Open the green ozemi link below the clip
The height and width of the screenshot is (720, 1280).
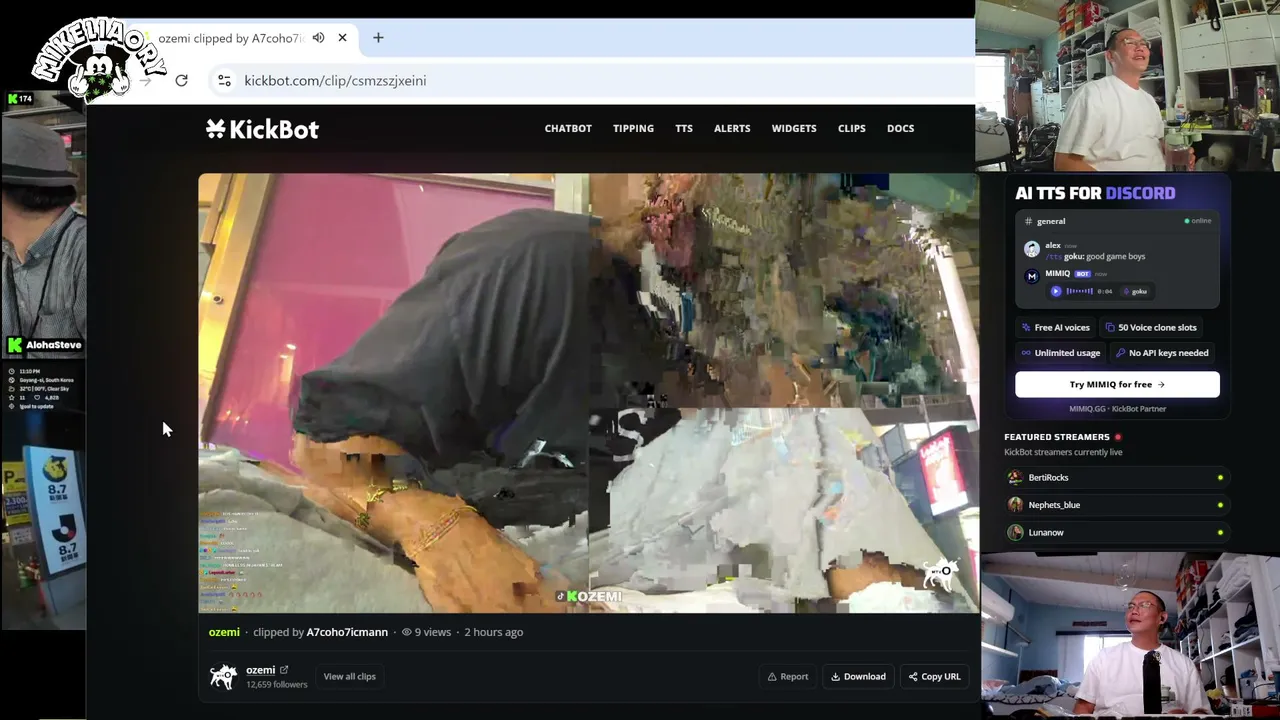coord(224,632)
